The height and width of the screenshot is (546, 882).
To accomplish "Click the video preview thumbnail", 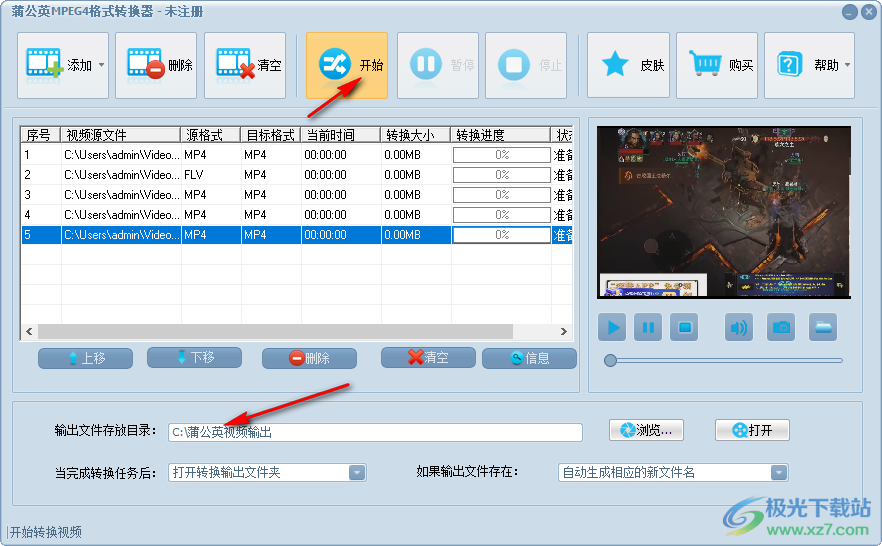I will click(x=724, y=212).
